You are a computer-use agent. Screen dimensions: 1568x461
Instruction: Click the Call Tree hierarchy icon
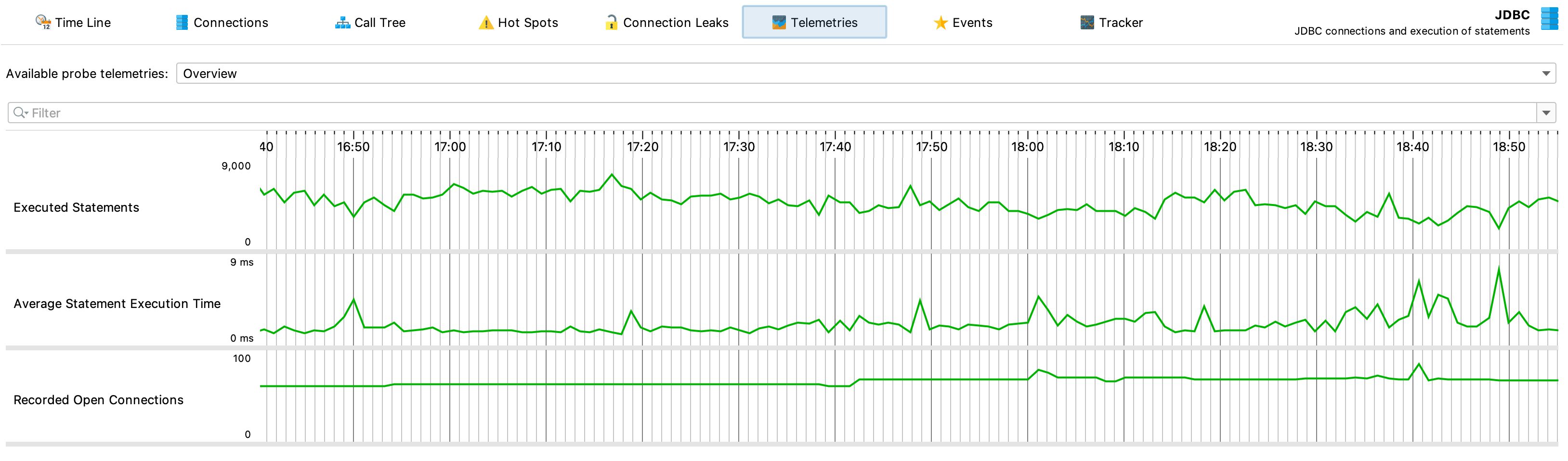(343, 23)
